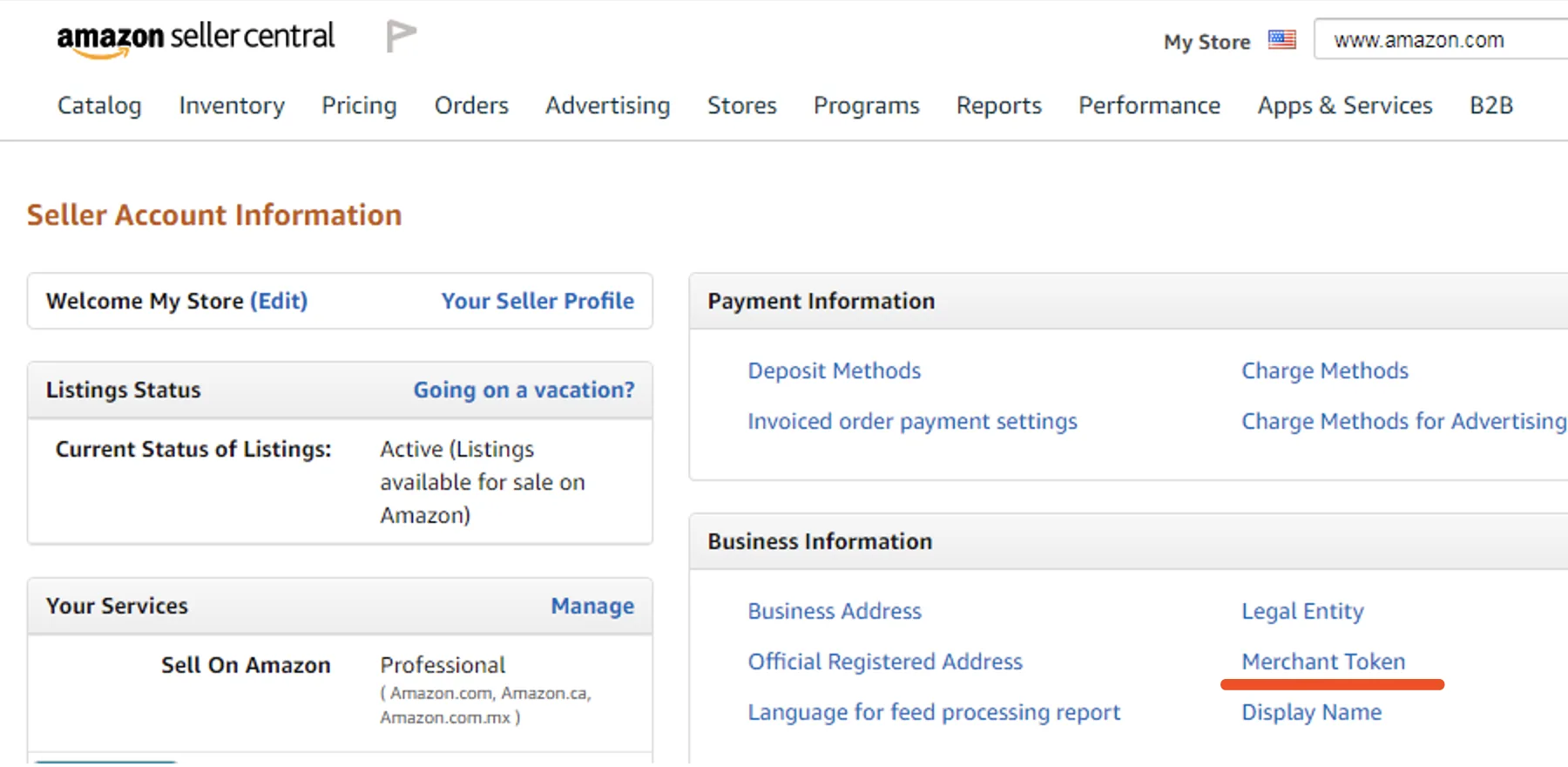Open Apps & Services menu
This screenshot has width=1568, height=767.
pyautogui.click(x=1345, y=105)
